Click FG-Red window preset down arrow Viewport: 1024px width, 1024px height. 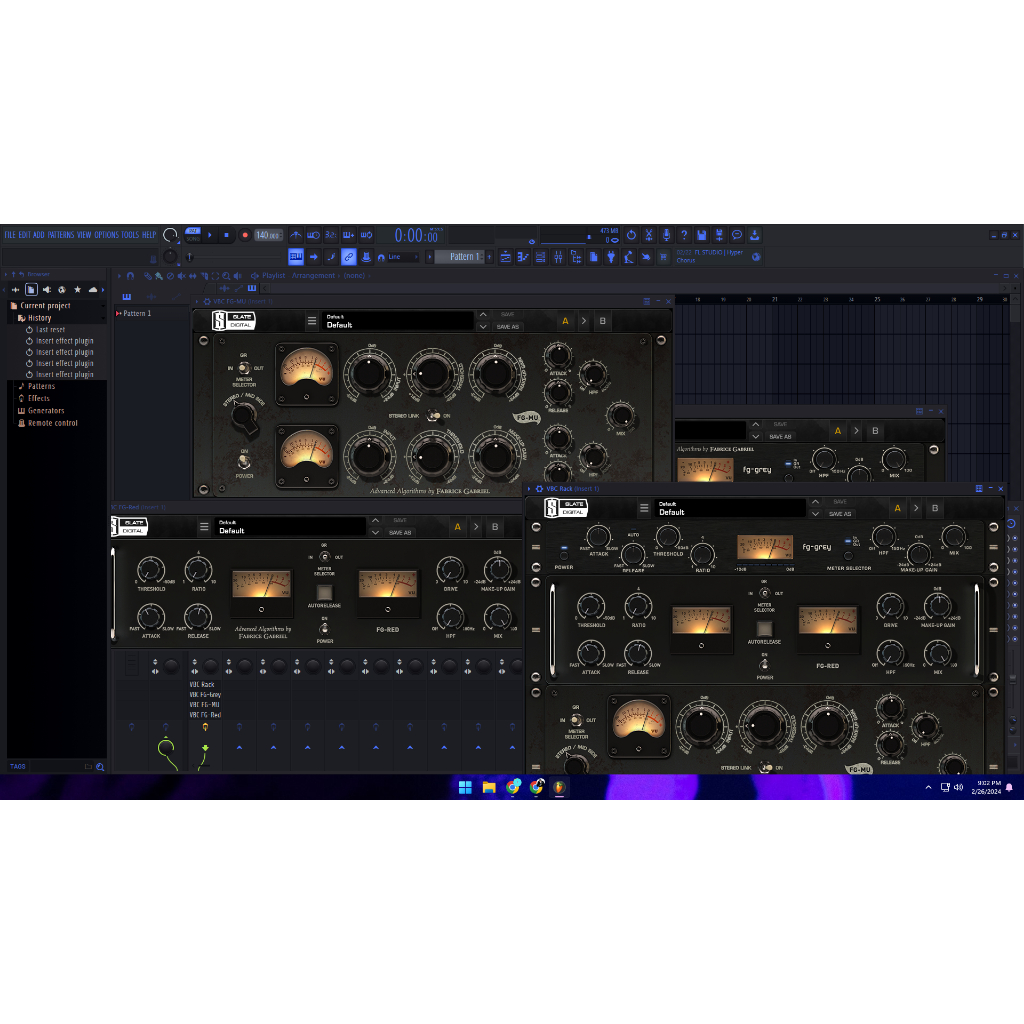376,532
